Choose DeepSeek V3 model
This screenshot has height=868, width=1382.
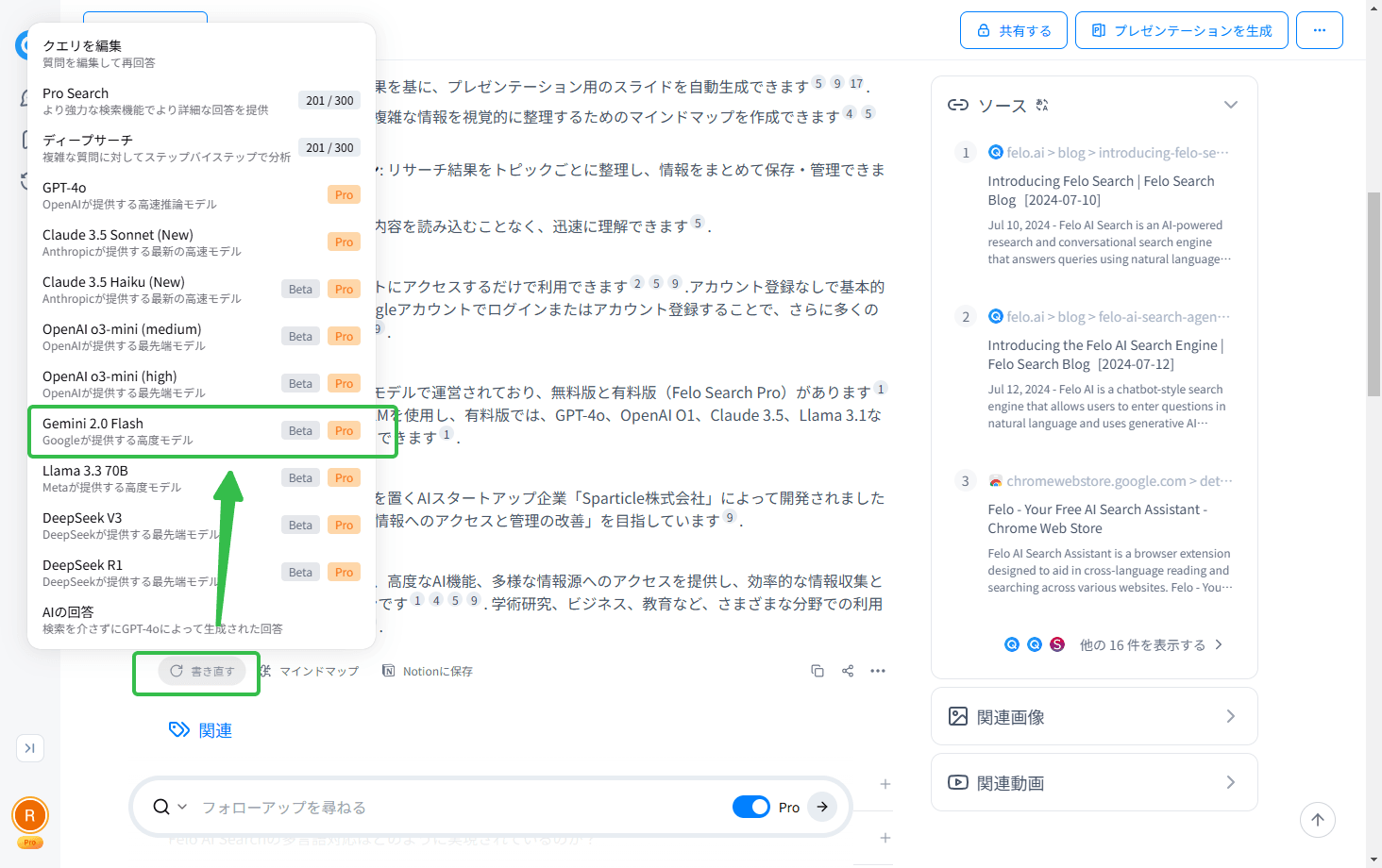[x=201, y=526]
